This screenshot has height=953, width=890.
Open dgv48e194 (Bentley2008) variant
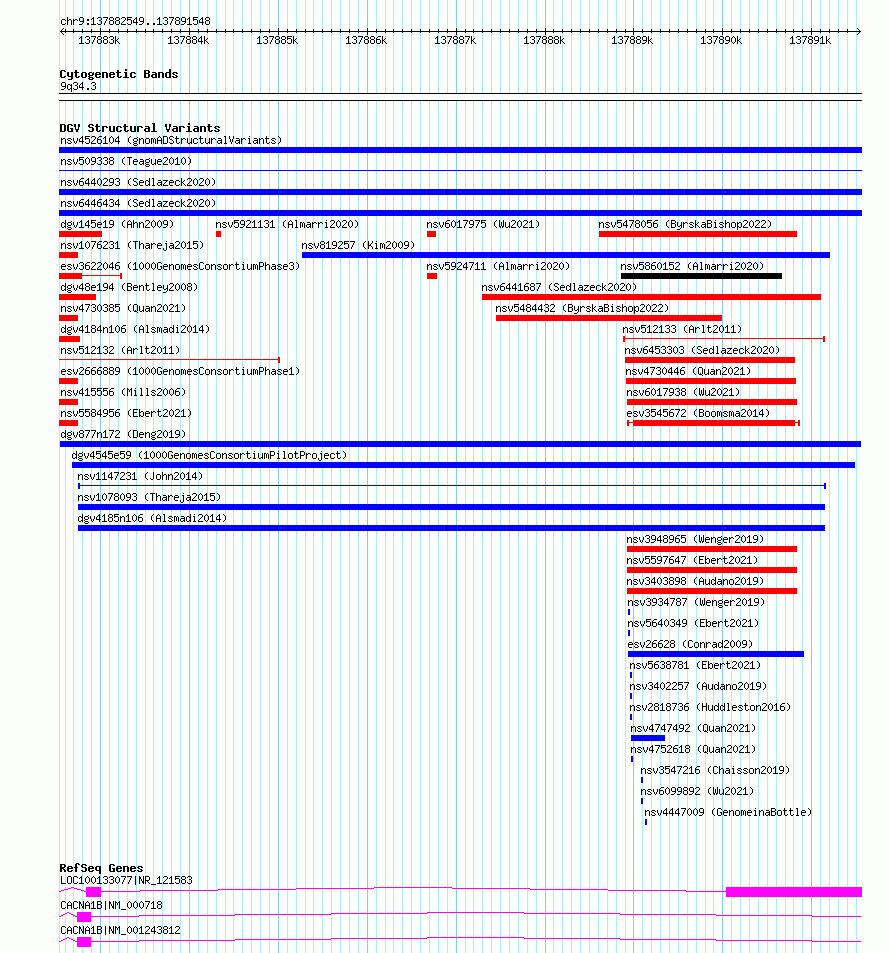coord(129,287)
